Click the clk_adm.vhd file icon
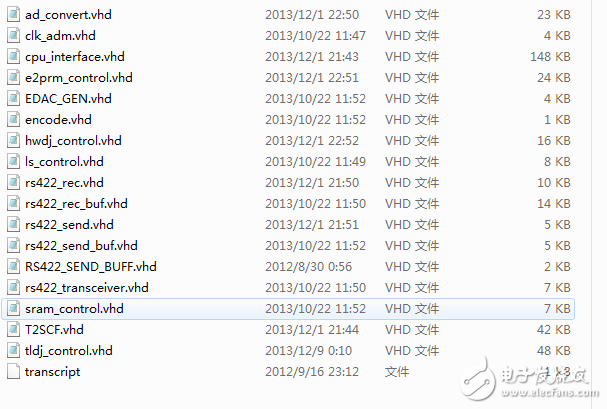 [x=14, y=36]
